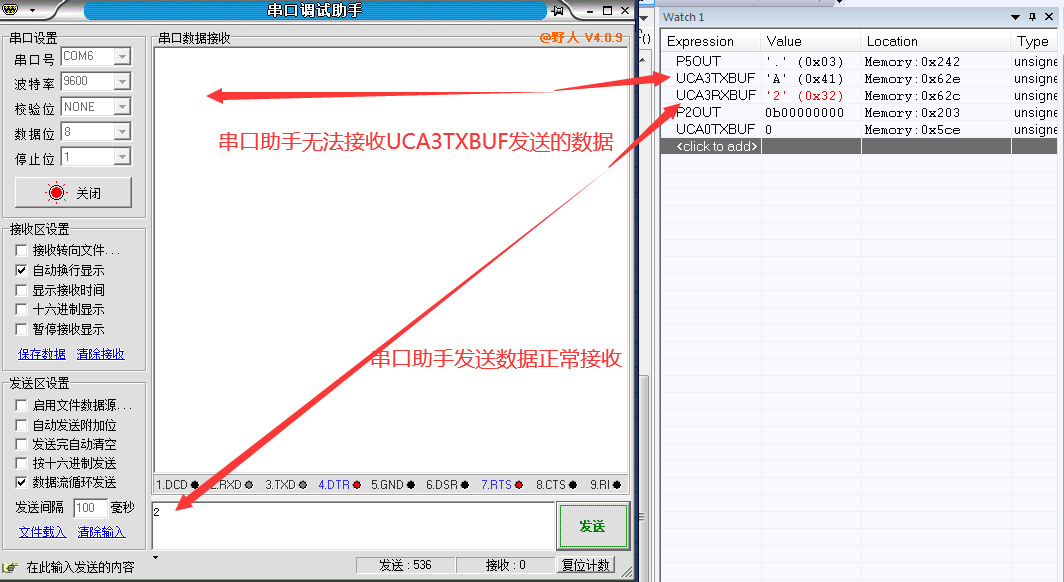The image size is (1064, 582).
Task: Open the 数据位 dropdown
Action: coord(122,132)
